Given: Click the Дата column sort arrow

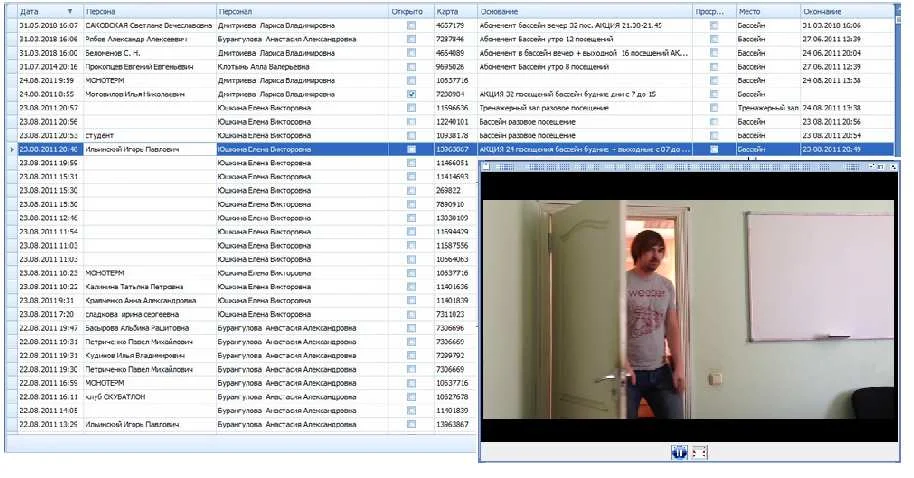Looking at the screenshot, I should coord(69,10).
